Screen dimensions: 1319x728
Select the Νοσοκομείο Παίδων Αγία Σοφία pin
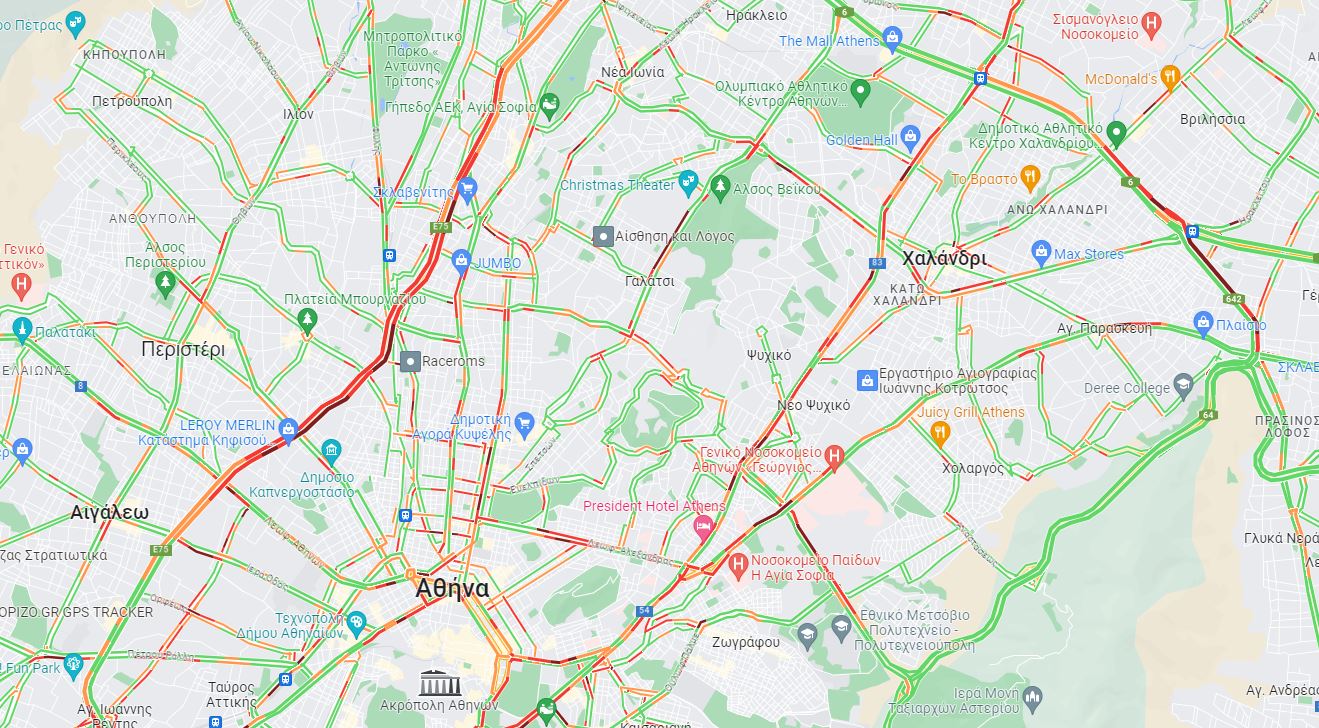pos(739,566)
